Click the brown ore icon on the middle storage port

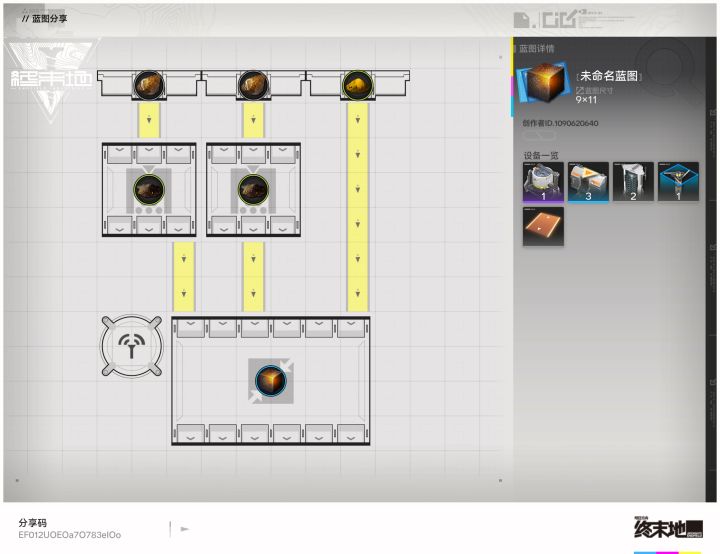click(253, 85)
